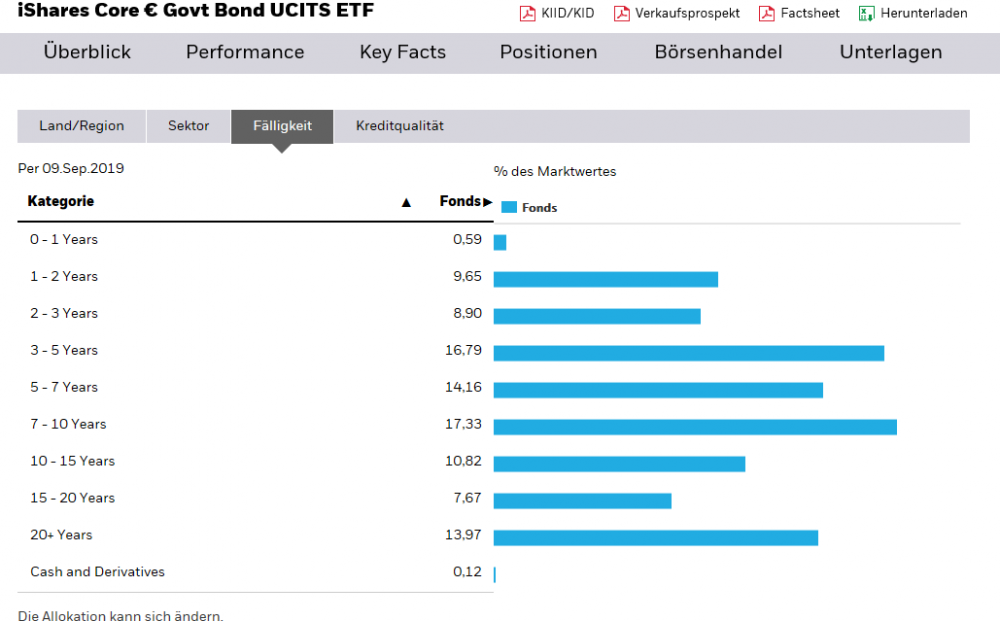Viewport: 1000px width, 621px height.
Task: Click the '1 - 2 Years' category label
Action: [x=64, y=277]
